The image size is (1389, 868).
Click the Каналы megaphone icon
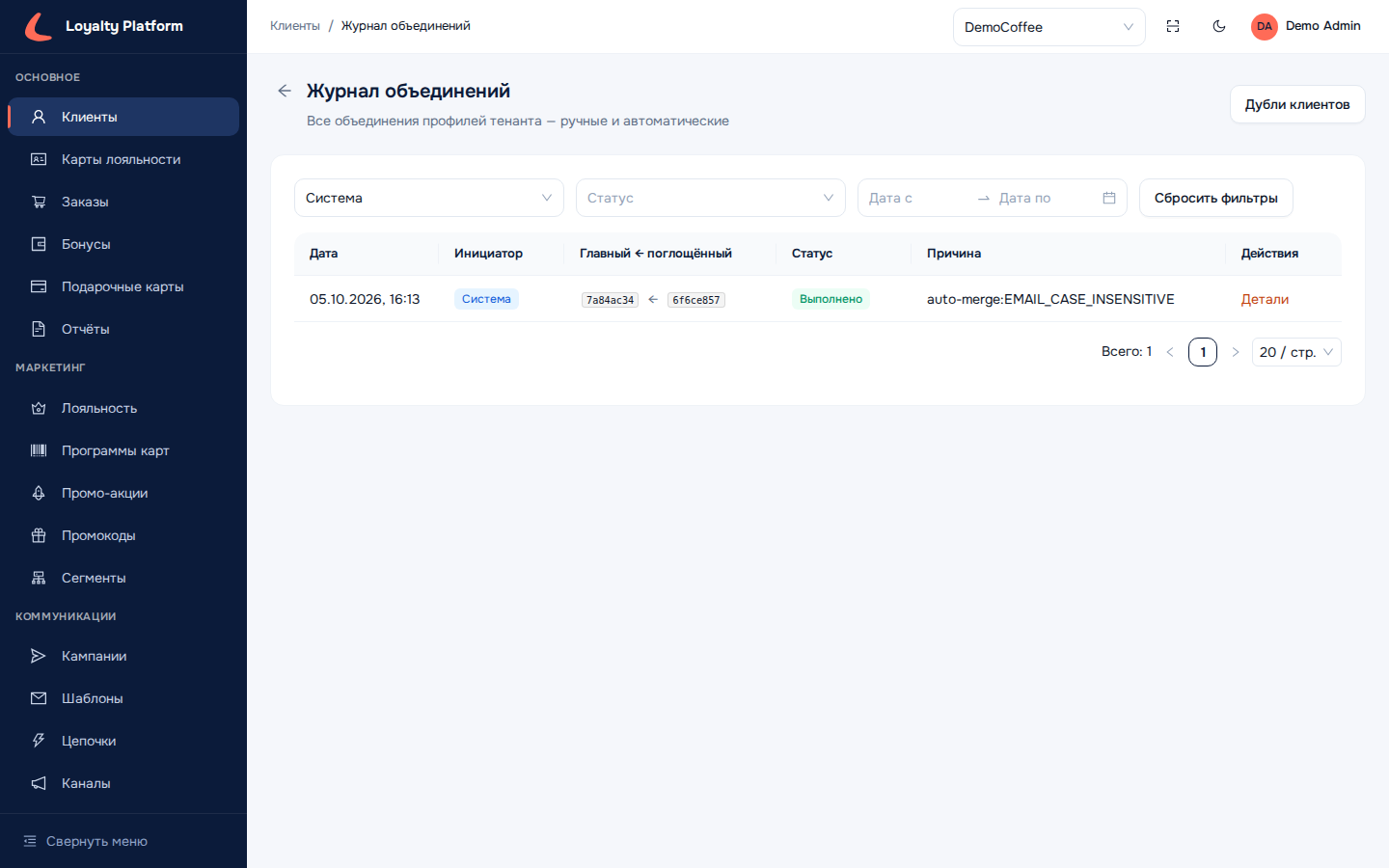39,783
